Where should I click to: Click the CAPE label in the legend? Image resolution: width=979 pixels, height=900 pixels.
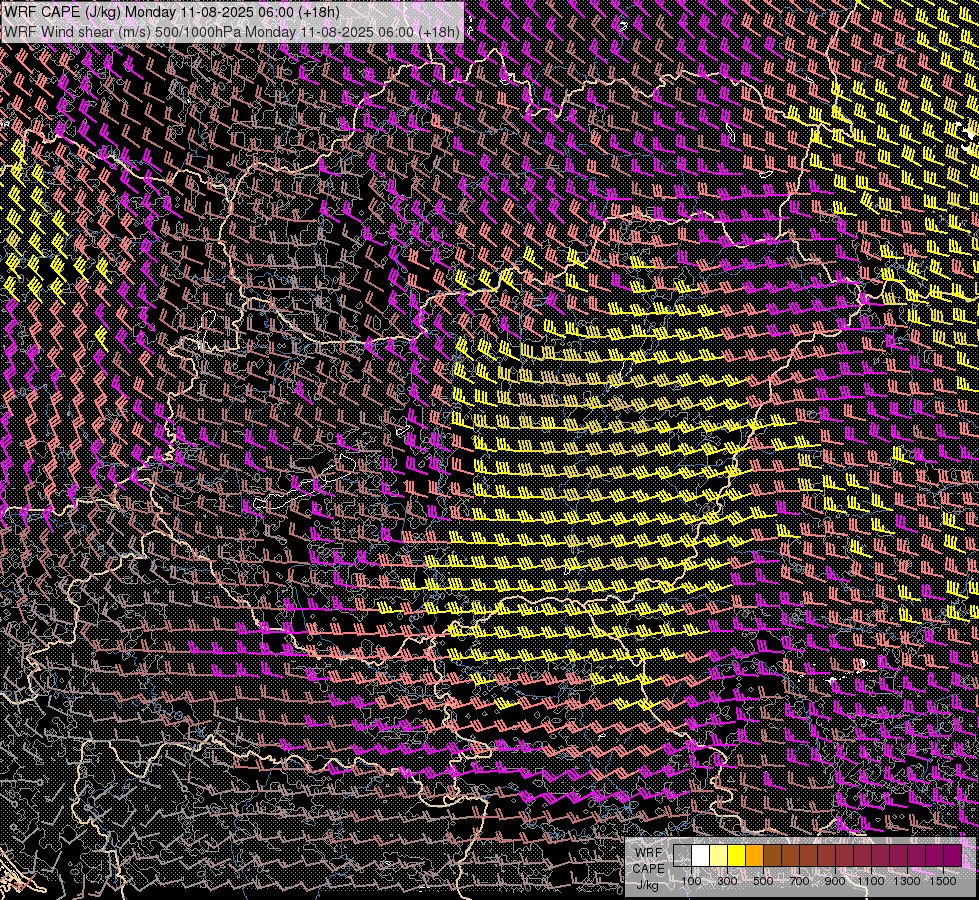pyautogui.click(x=648, y=869)
